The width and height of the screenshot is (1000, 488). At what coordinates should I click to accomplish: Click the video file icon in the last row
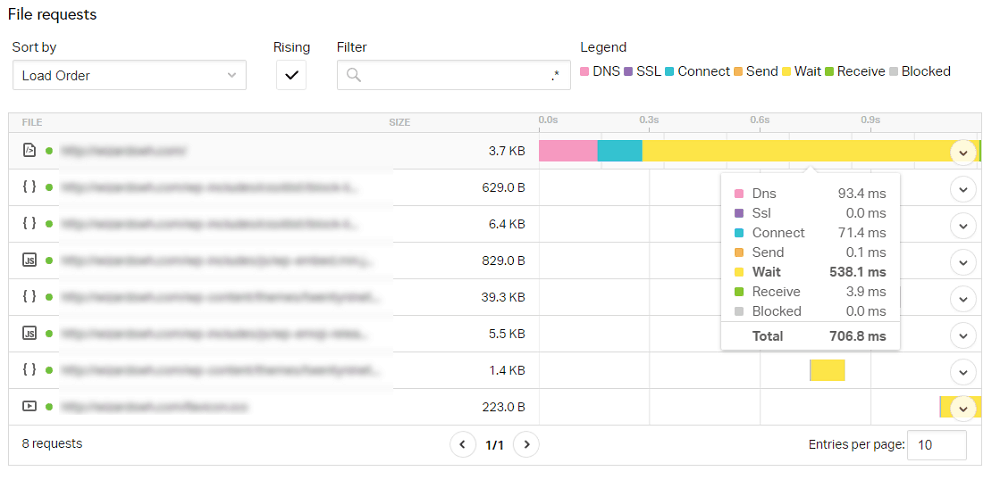tap(29, 406)
